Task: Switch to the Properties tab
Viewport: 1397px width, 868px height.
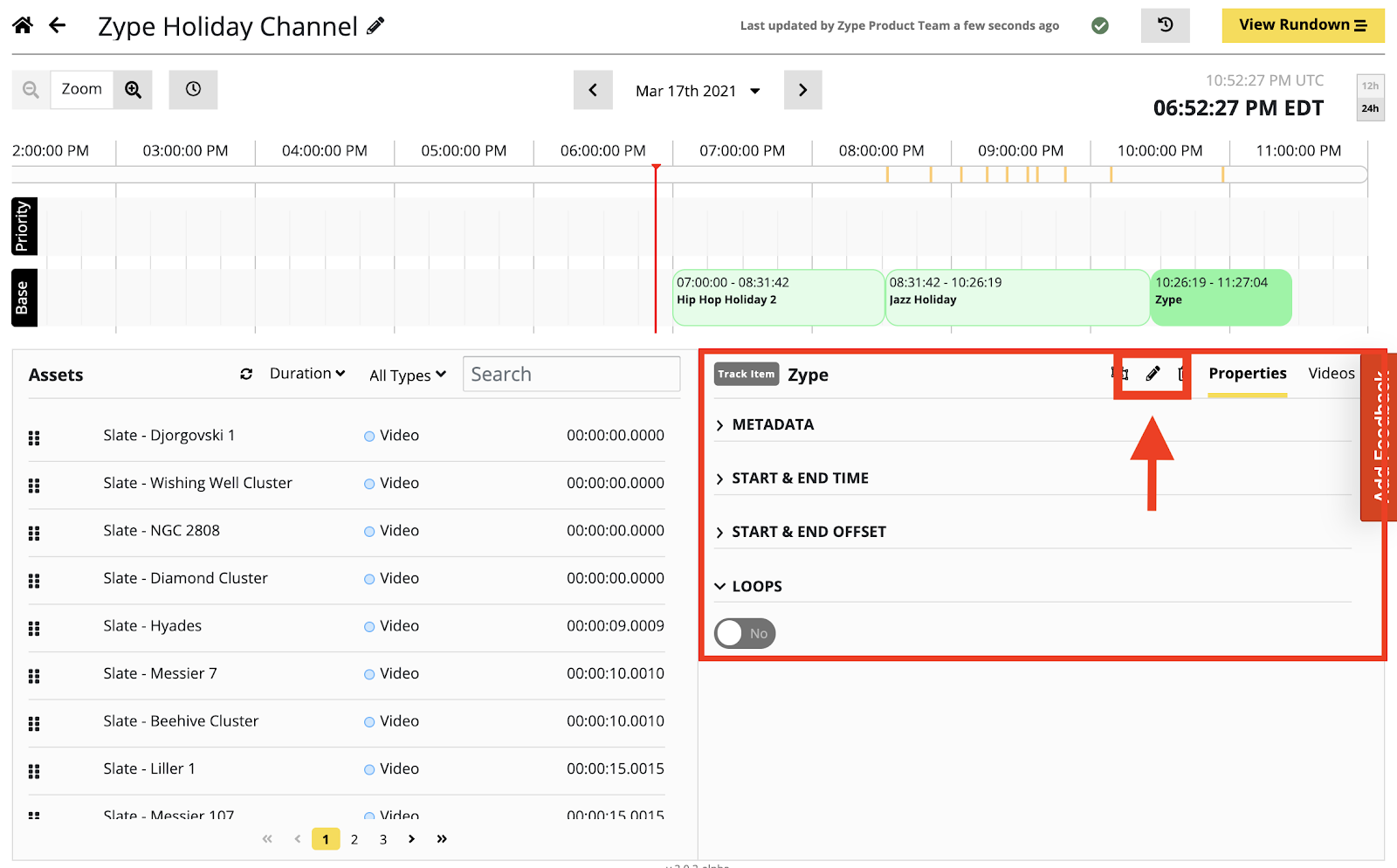Action: click(1248, 374)
